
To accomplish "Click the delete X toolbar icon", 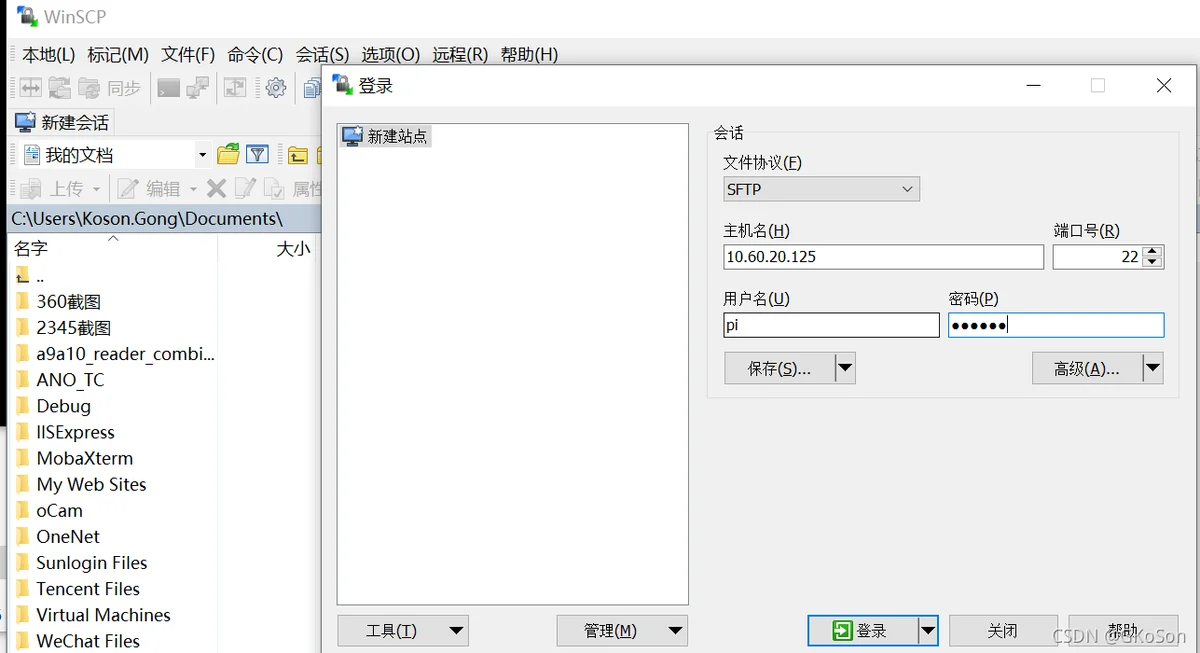I will coord(216,189).
